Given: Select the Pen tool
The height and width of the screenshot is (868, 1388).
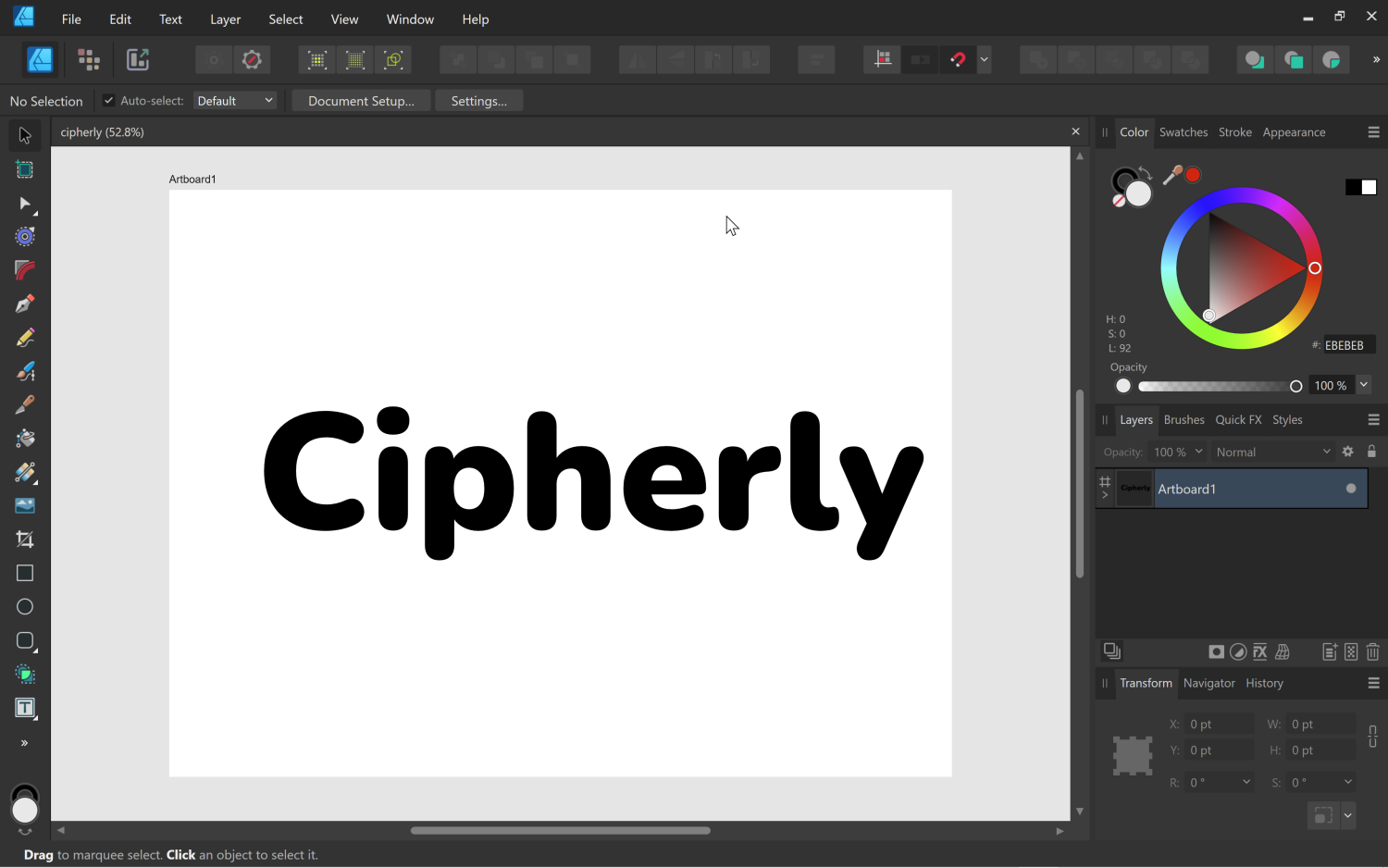Looking at the screenshot, I should pos(24,303).
